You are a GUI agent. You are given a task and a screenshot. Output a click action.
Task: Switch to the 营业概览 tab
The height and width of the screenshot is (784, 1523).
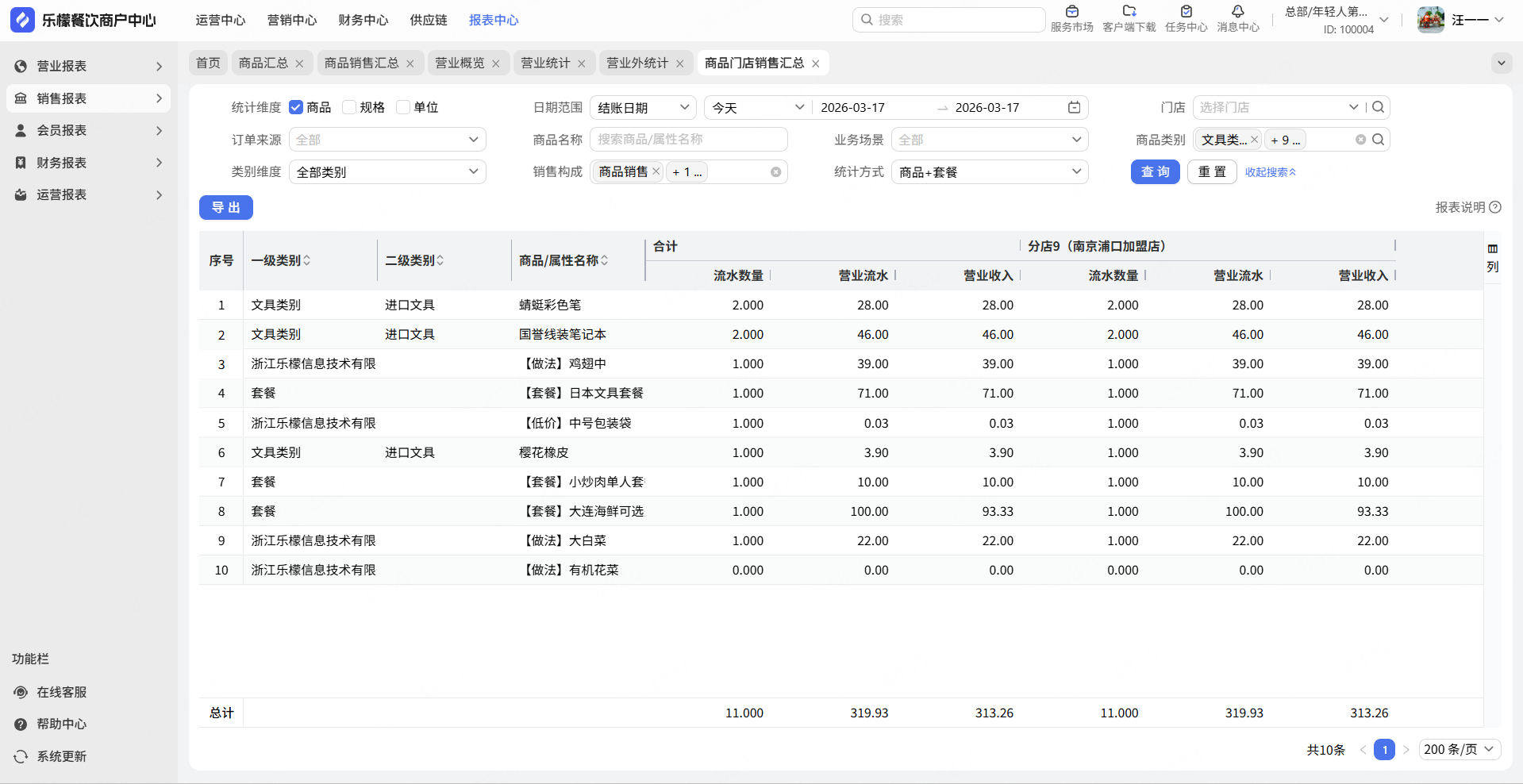460,63
